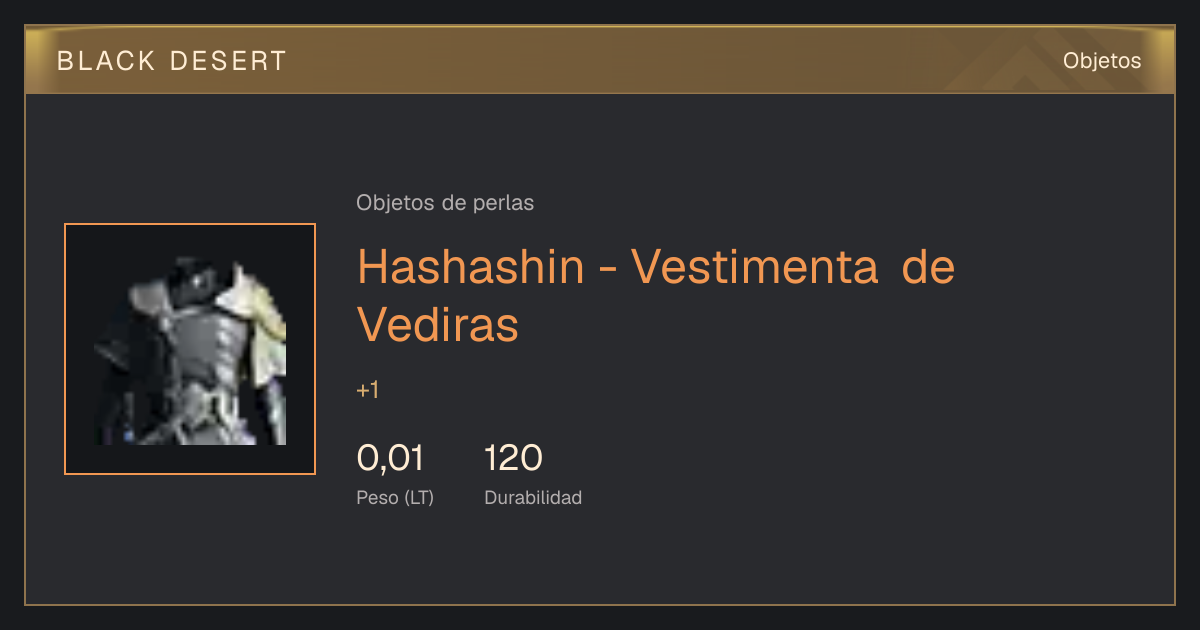Click the word Vediras in the title

point(438,324)
